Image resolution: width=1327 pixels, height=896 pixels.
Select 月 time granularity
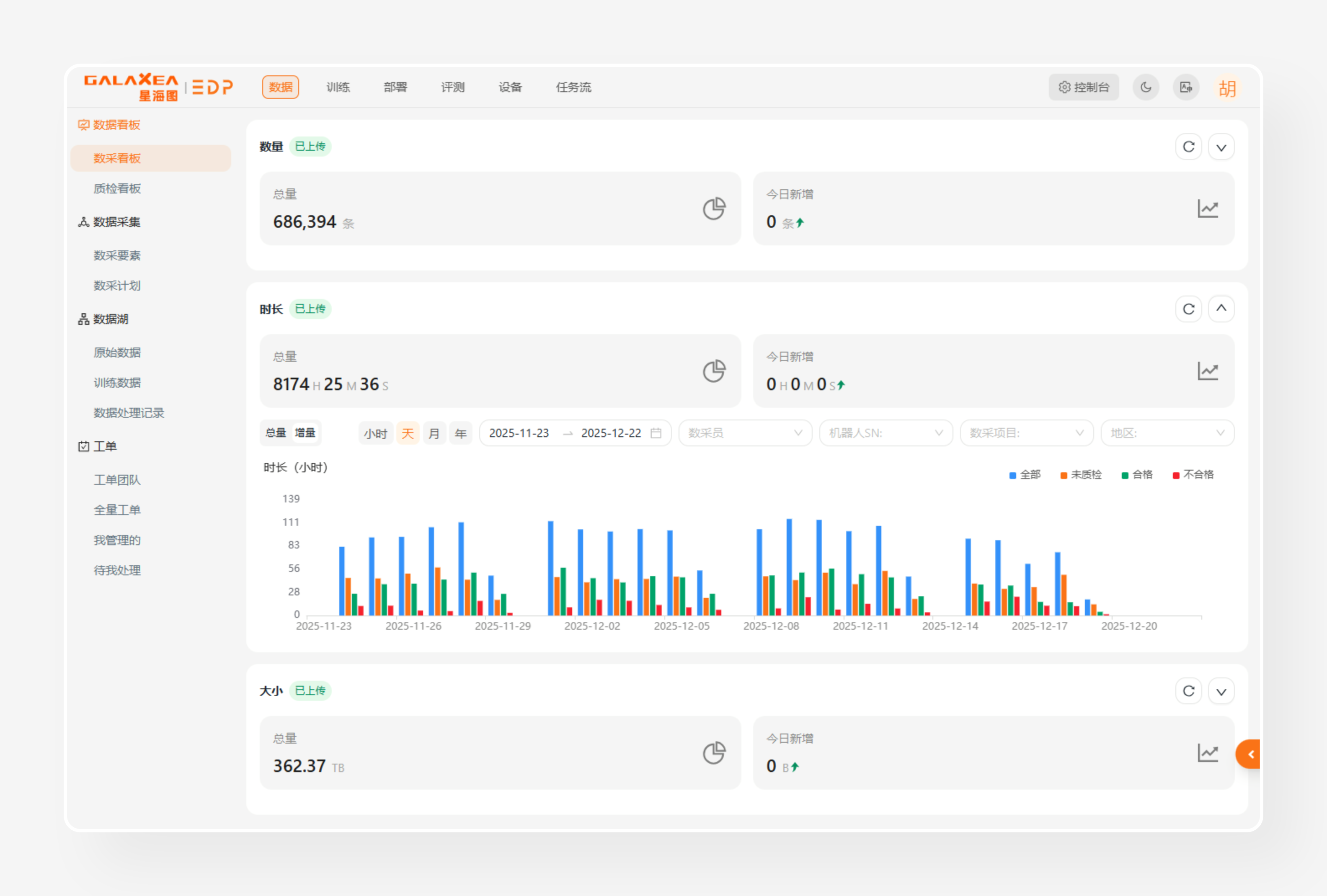(x=434, y=434)
